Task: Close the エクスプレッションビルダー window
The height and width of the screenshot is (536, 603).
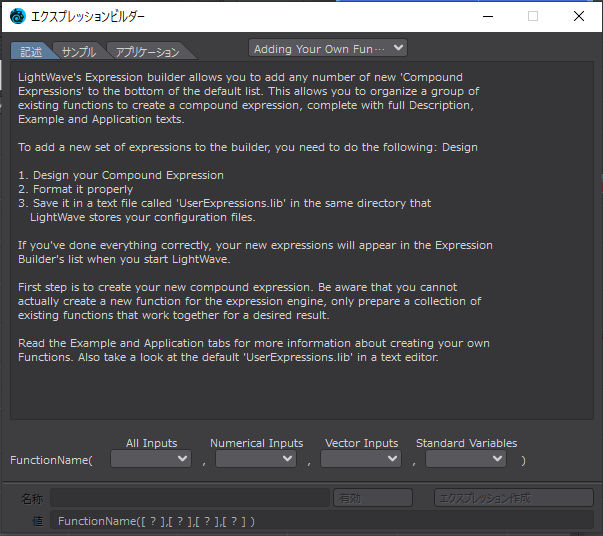Action: click(579, 17)
